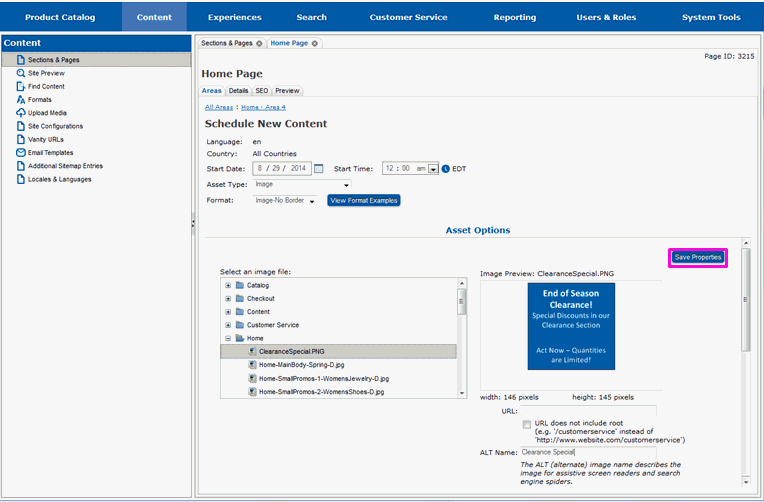Switch to the Preview tab
This screenshot has width=764, height=502.
[x=287, y=91]
